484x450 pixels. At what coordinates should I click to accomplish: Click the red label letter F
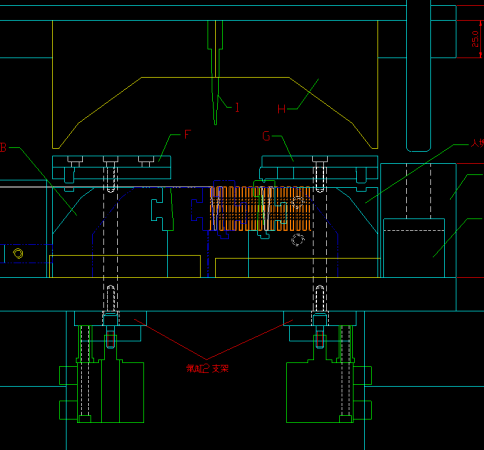187,134
